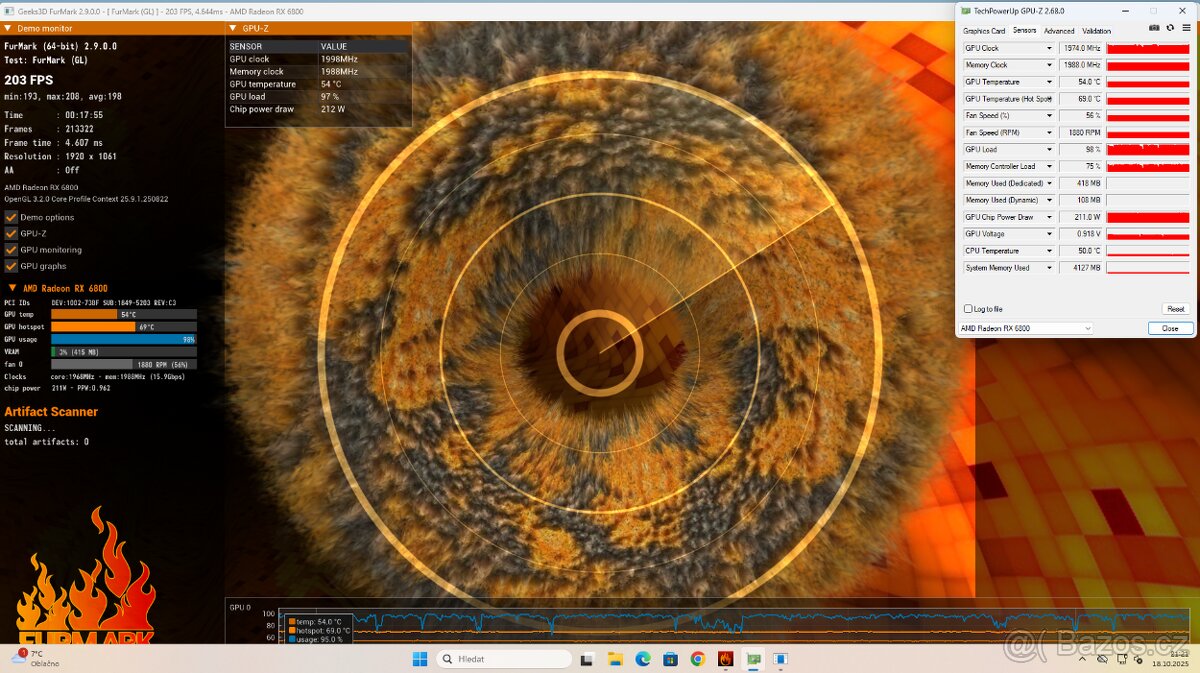
Task: Open CPU Temperature sensor dropdown
Action: 1049,251
